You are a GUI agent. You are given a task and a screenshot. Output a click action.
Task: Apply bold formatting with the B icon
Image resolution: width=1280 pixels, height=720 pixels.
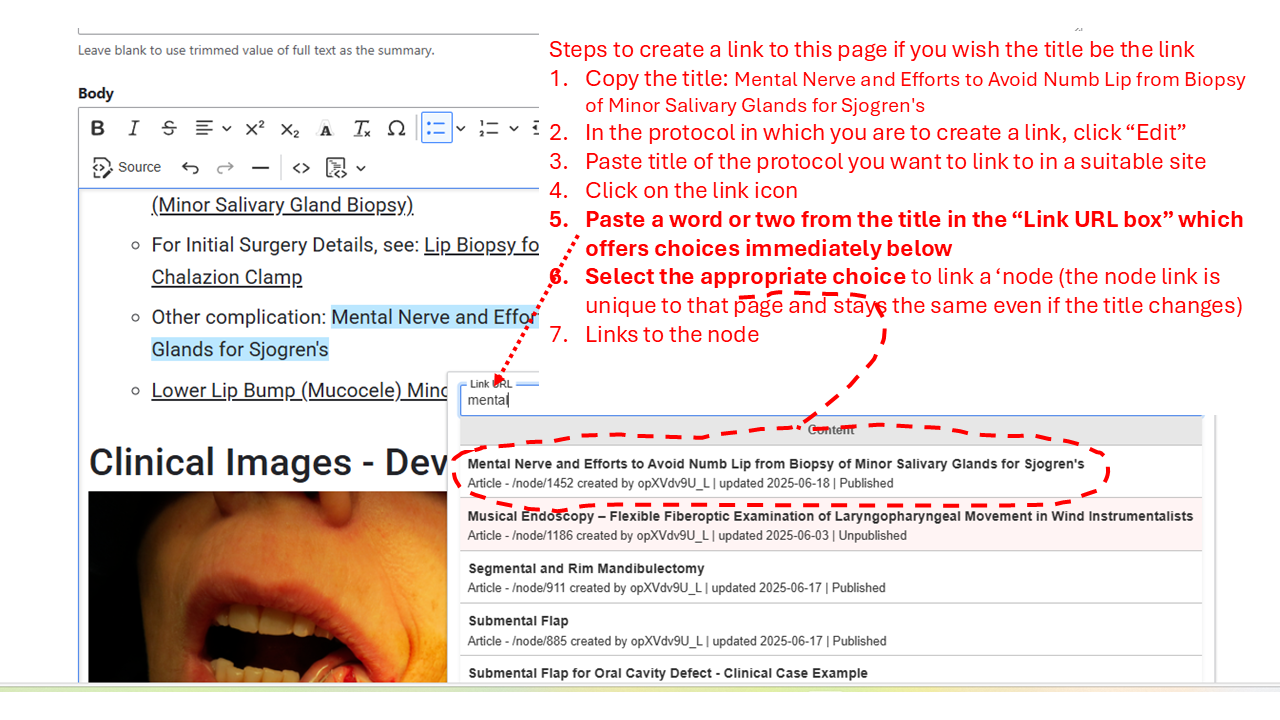click(97, 128)
